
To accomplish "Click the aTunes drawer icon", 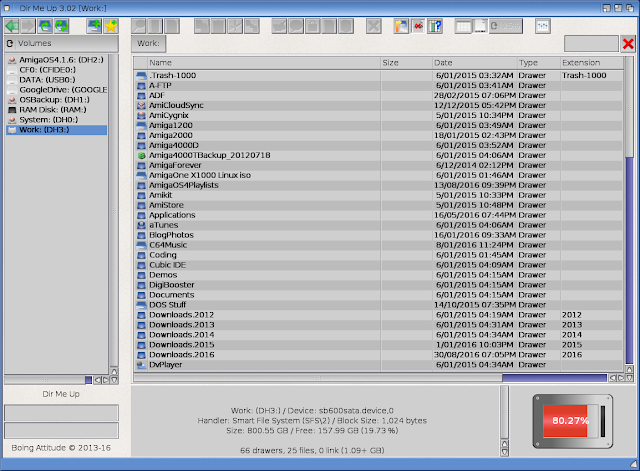I will [141, 225].
